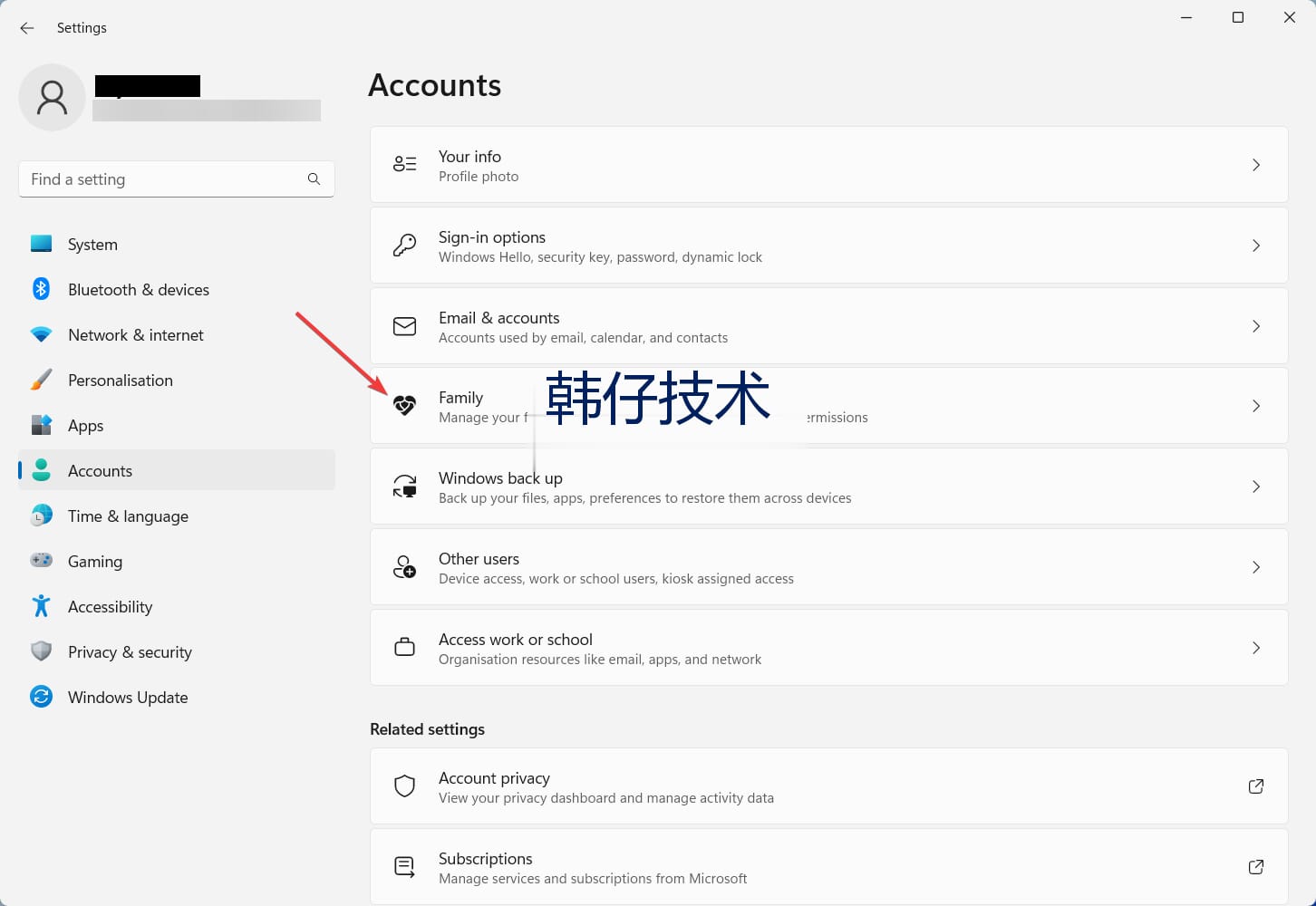Open the System settings category

pyautogui.click(x=177, y=245)
